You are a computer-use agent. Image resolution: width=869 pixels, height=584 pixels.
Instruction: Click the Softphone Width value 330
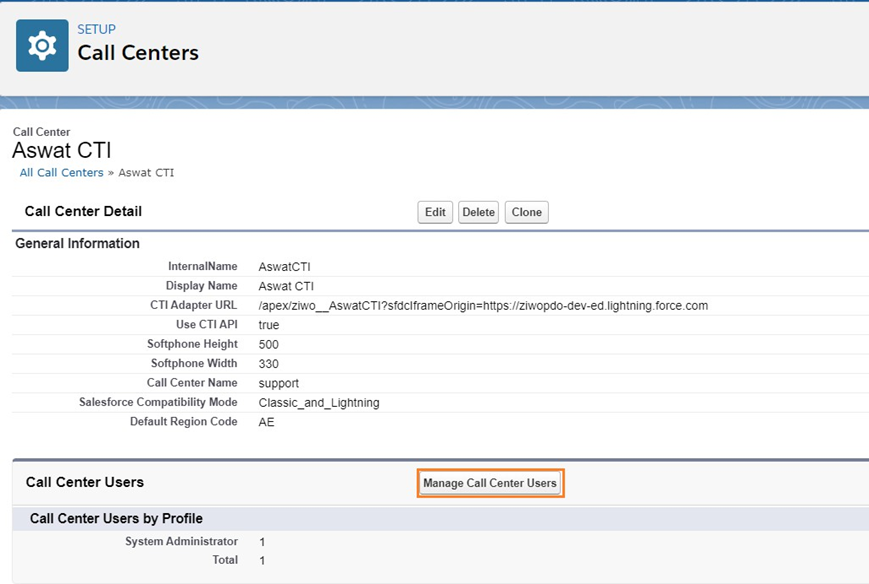(x=268, y=364)
